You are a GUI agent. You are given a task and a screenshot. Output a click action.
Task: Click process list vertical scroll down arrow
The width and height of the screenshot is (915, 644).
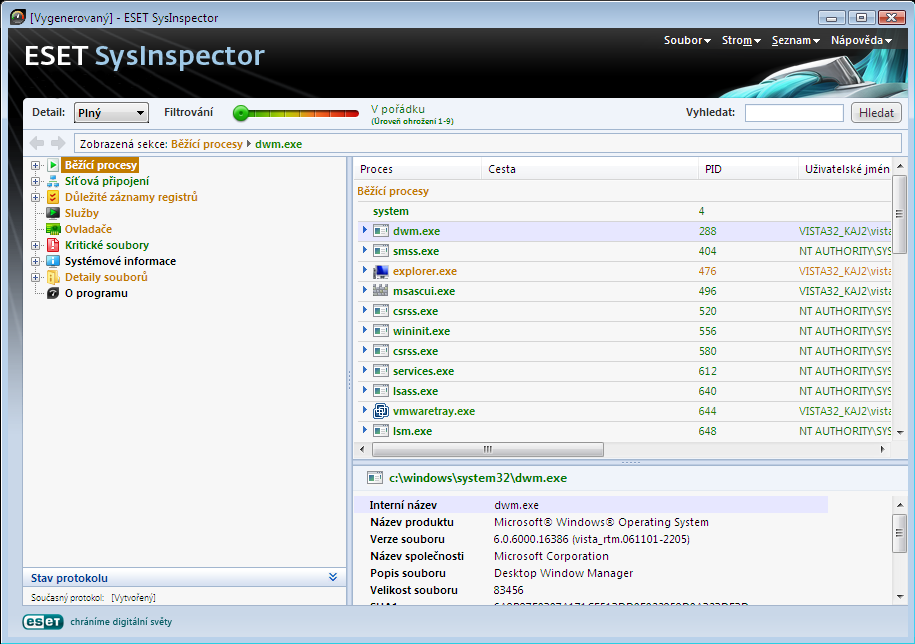click(899, 432)
